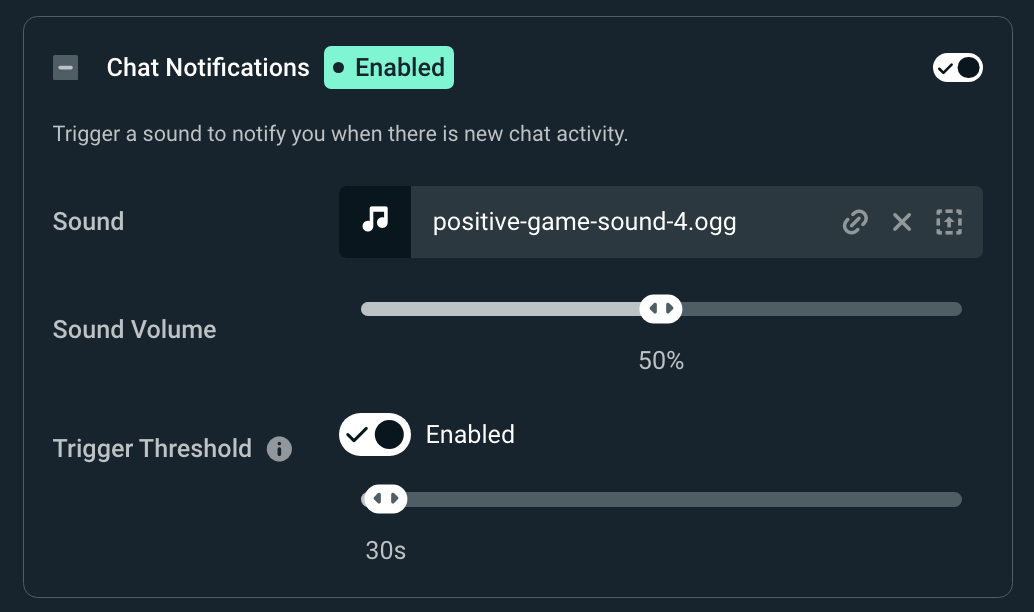Click the link icon to set sound URL
This screenshot has height=612, width=1034.
(x=854, y=222)
